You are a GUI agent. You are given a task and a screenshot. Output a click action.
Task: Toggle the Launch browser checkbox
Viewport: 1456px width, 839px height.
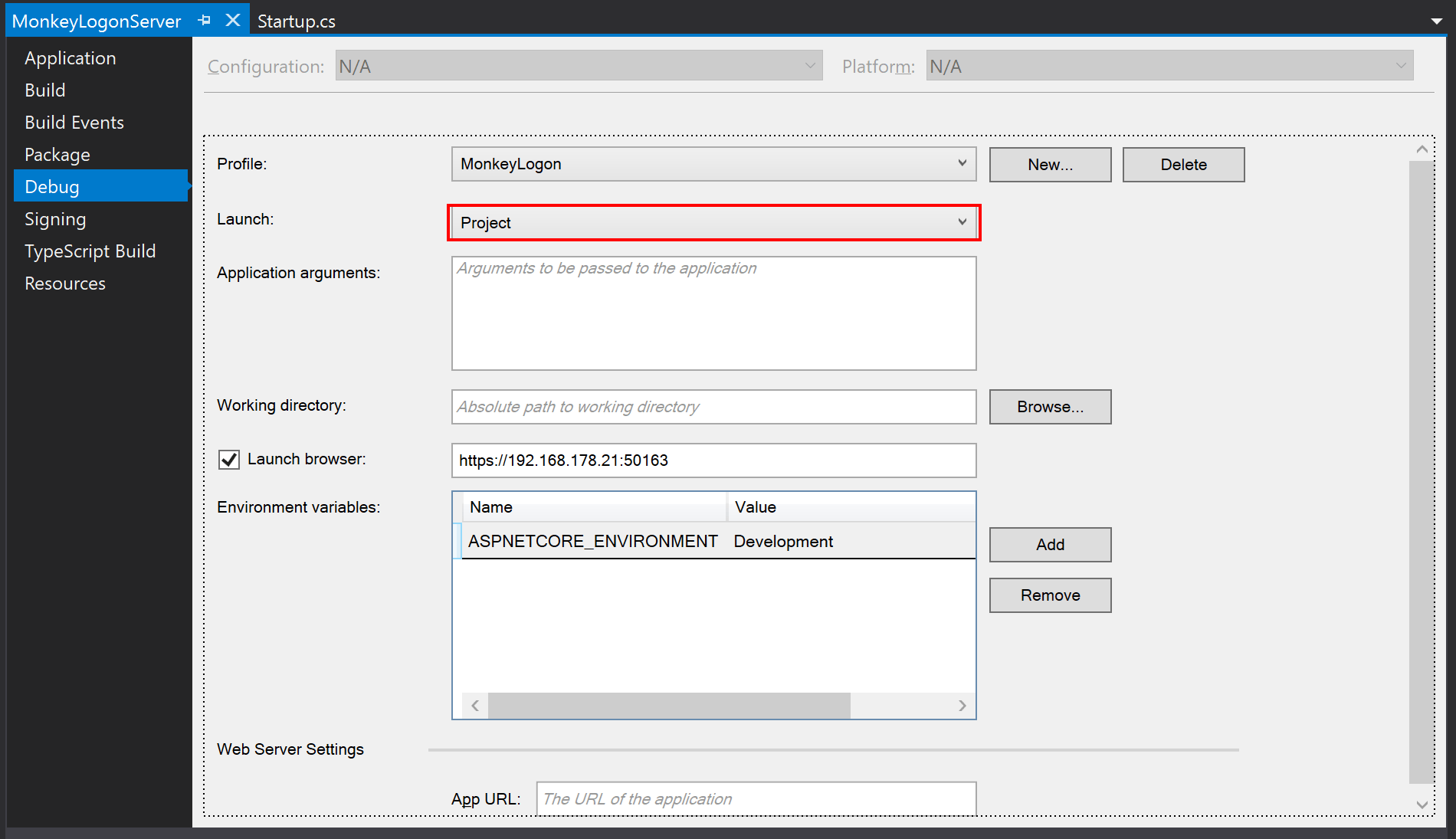click(x=229, y=460)
